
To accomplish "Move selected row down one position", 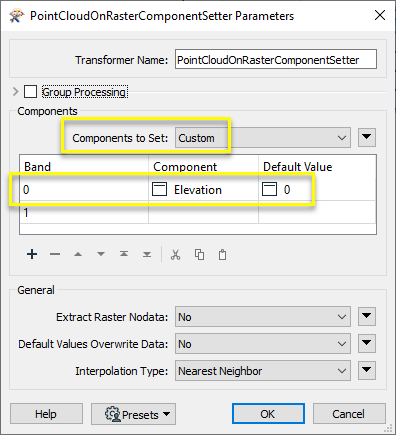I will (x=101, y=254).
